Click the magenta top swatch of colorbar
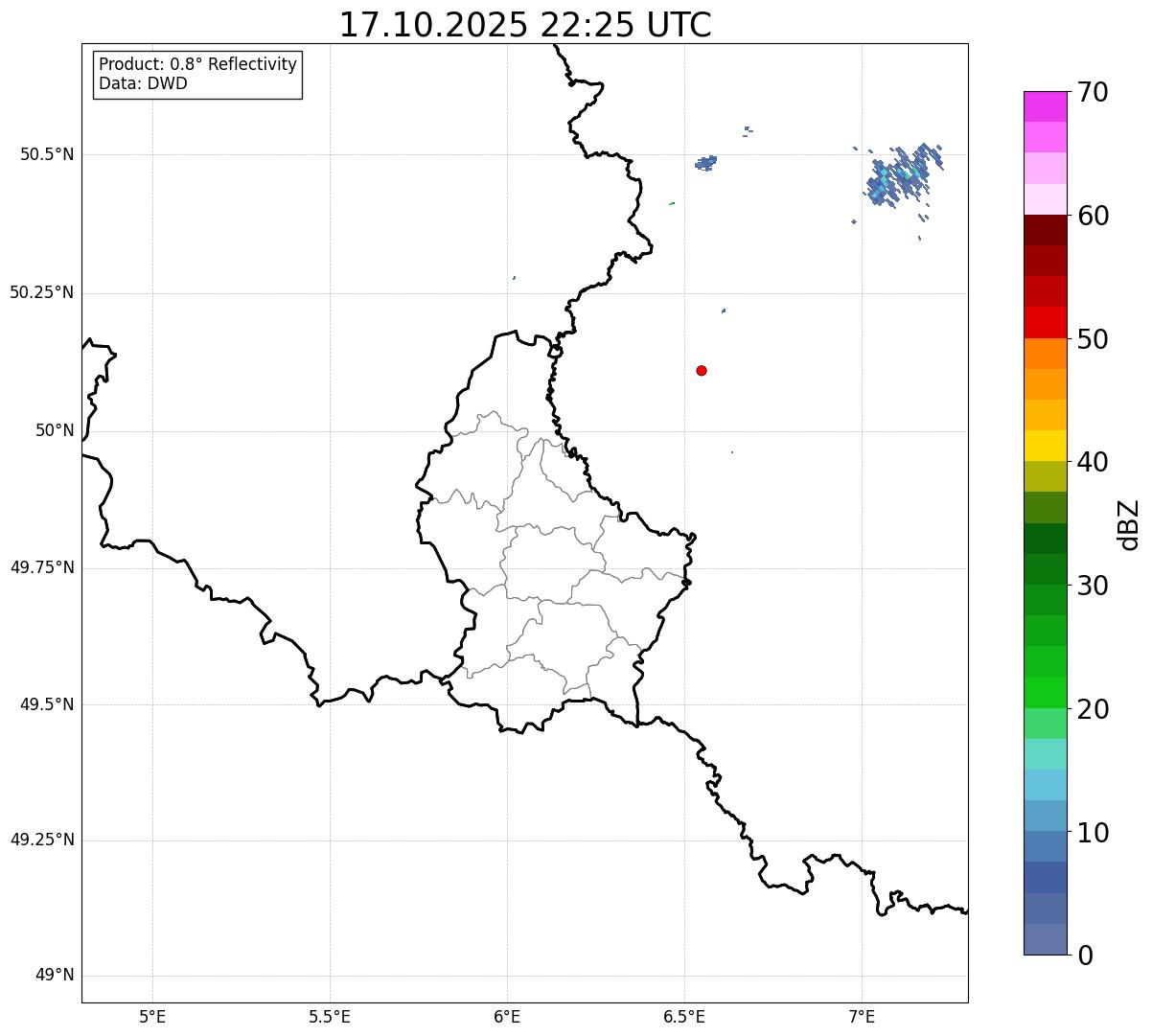The image size is (1152, 1036). (1045, 106)
